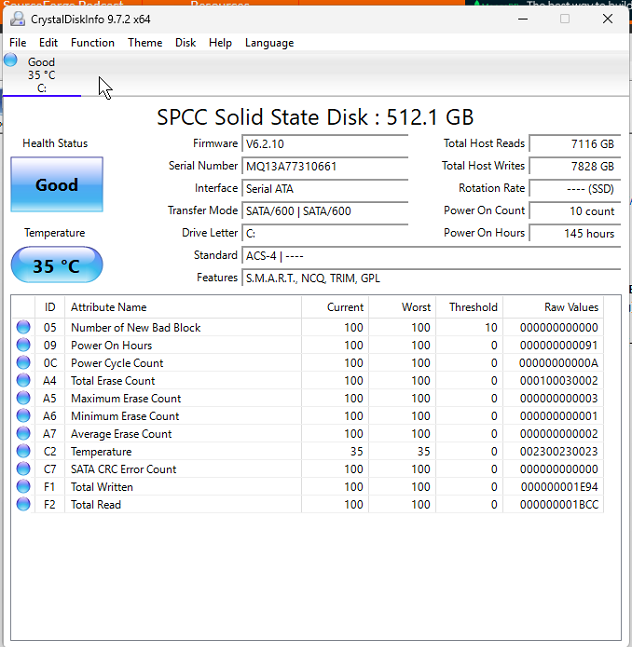This screenshot has height=647, width=632.
Task: Open the Theme menu
Action: pyautogui.click(x=145, y=43)
